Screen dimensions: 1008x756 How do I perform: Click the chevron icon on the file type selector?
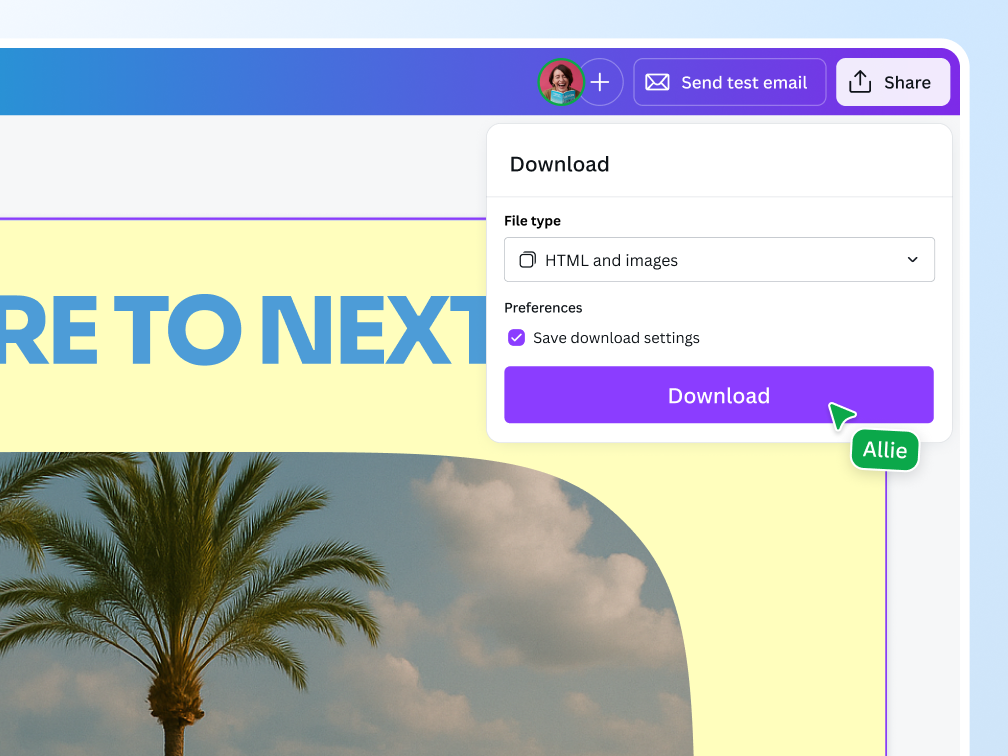click(912, 259)
